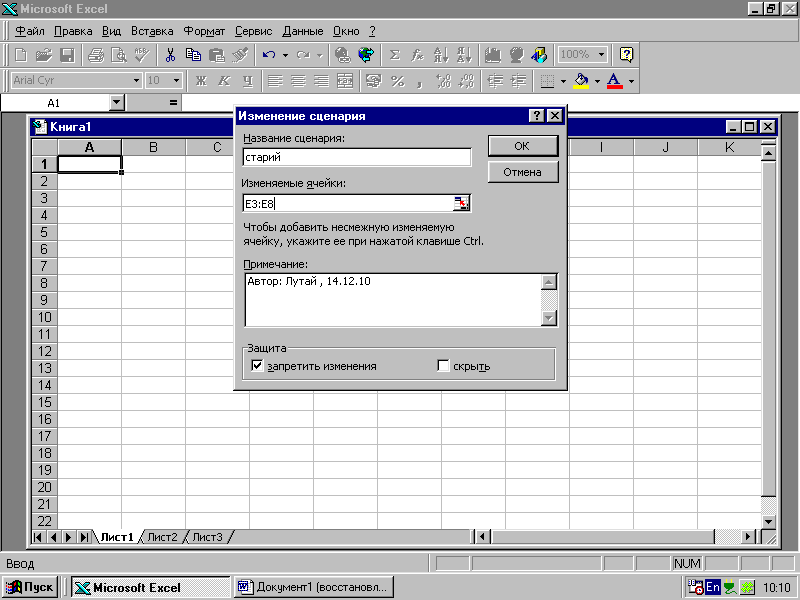The image size is (800, 600).
Task: Align text to the left
Action: (x=276, y=81)
